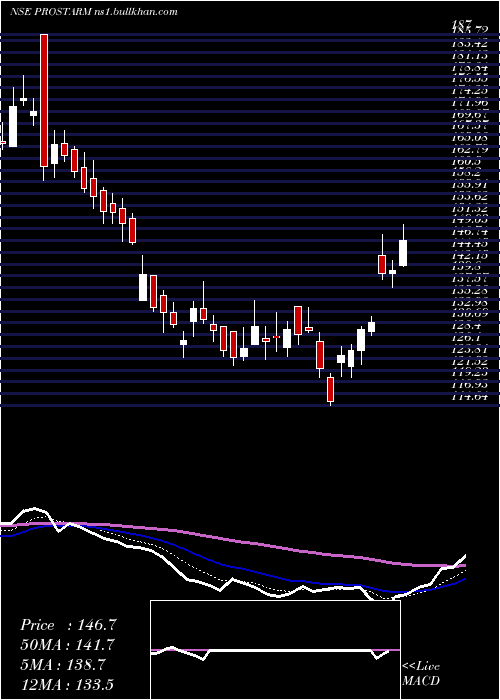This screenshot has height=700, width=500.
Task: Click the 128.4 price axis label
Action: 467,326
